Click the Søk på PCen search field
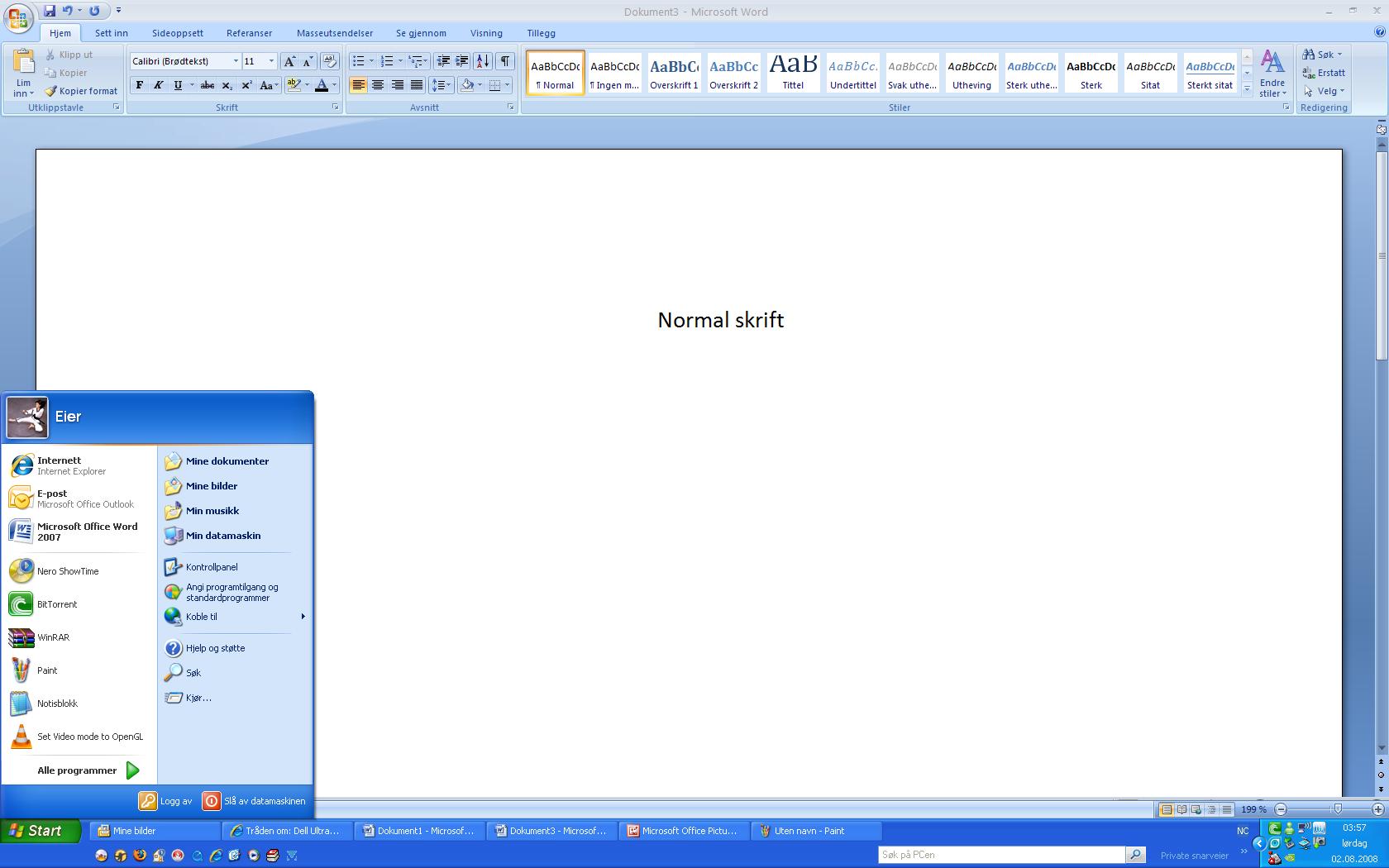 [x=1001, y=855]
